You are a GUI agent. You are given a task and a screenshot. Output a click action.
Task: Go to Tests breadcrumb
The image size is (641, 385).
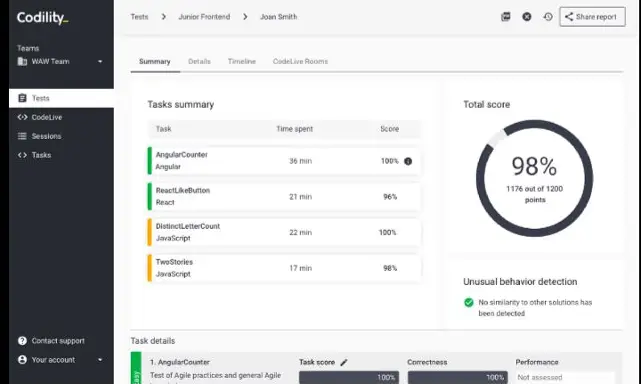139,17
